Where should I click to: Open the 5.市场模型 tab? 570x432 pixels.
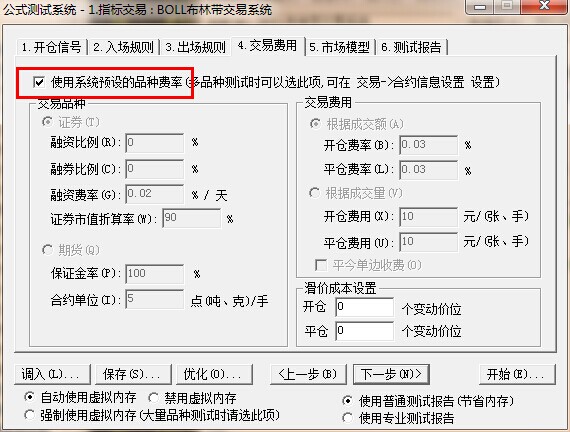340,47
